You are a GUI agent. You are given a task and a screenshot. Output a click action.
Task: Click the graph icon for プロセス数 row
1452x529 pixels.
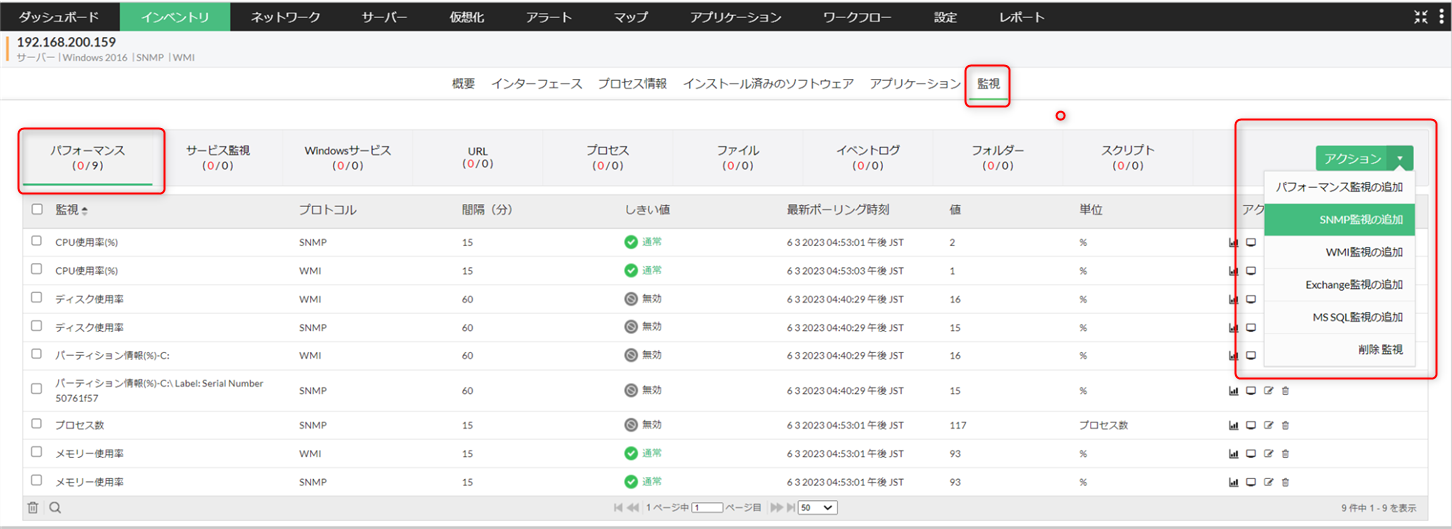(x=1233, y=425)
